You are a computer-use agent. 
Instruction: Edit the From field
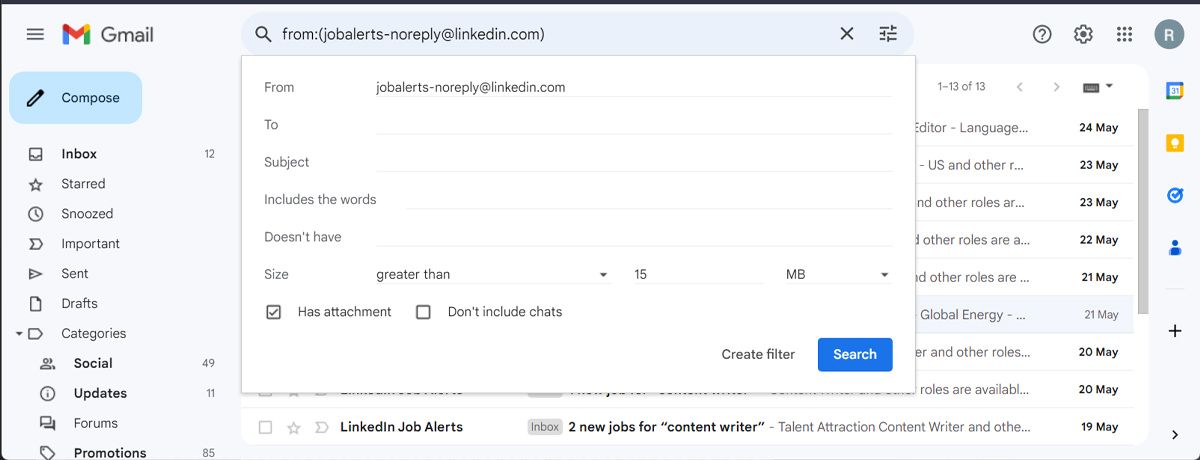pyautogui.click(x=634, y=87)
